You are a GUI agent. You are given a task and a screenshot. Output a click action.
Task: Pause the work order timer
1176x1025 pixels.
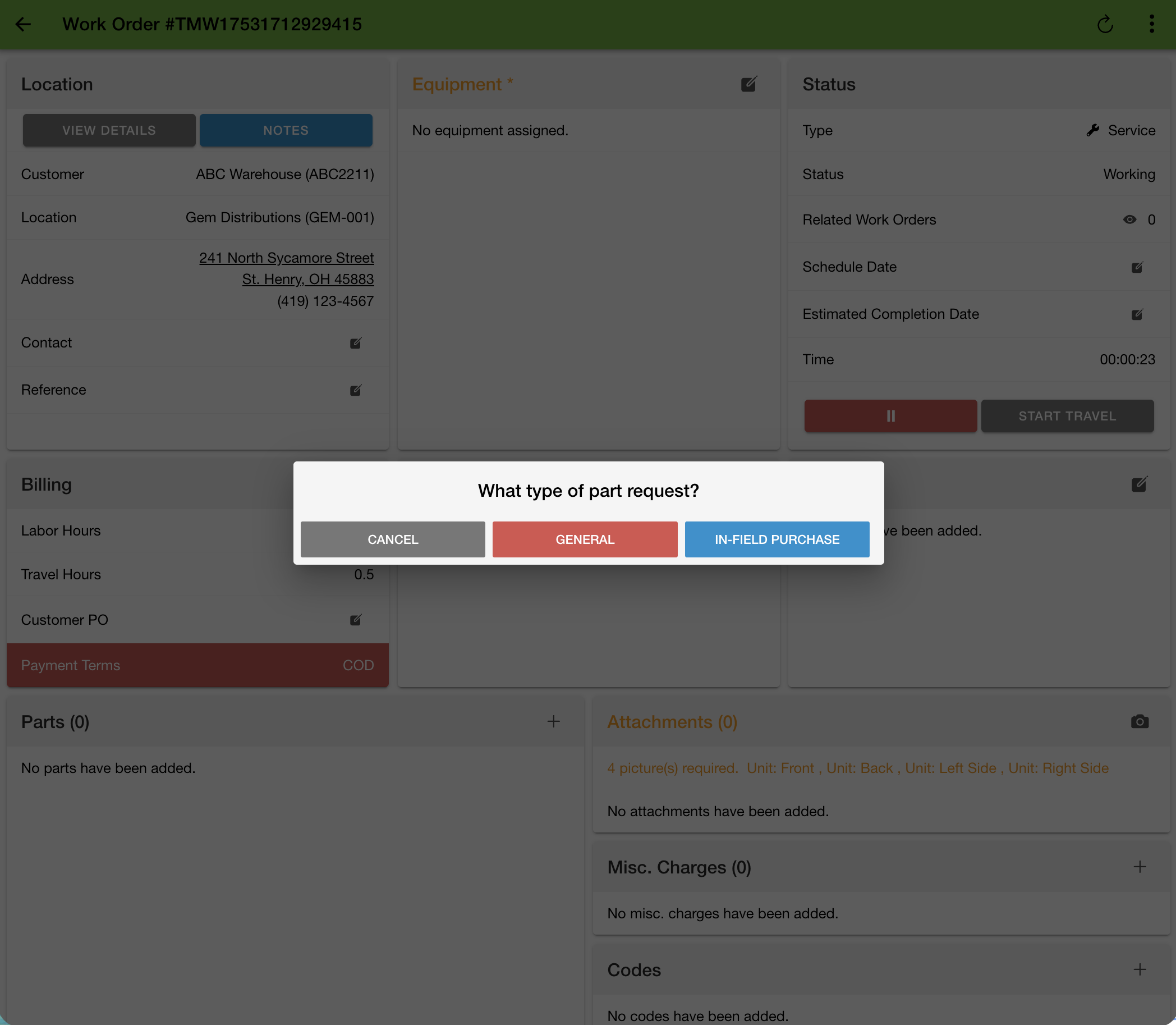pyautogui.click(x=890, y=416)
